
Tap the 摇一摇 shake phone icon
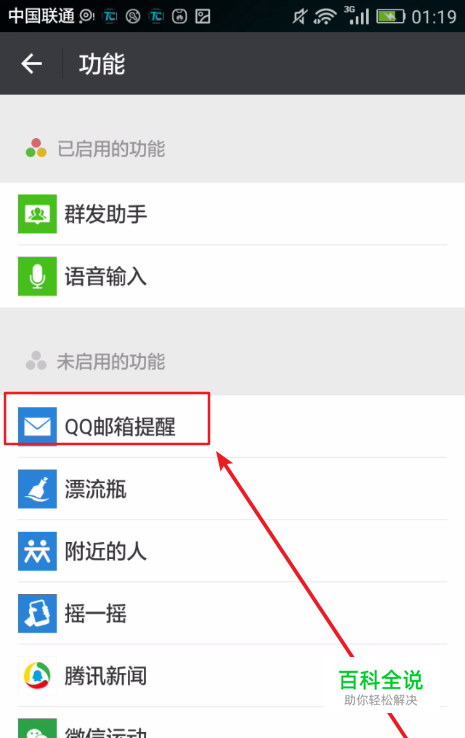[37, 613]
